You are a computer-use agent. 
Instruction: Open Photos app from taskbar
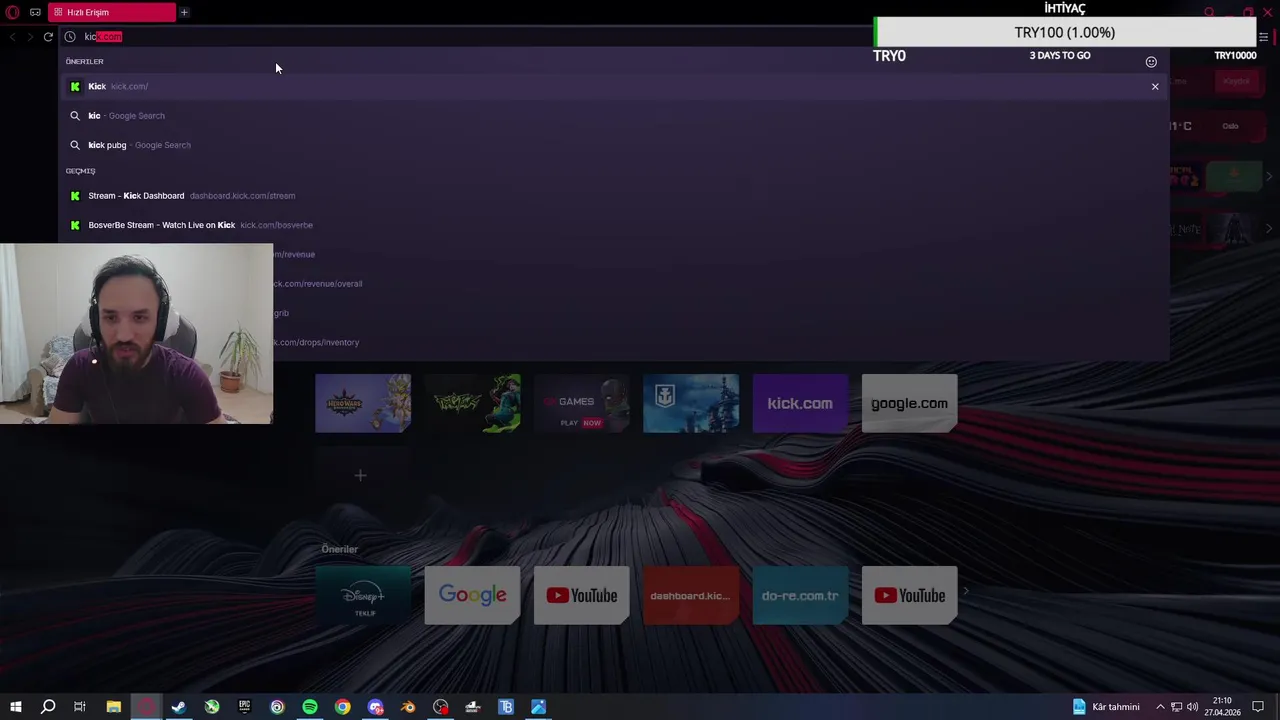(539, 707)
